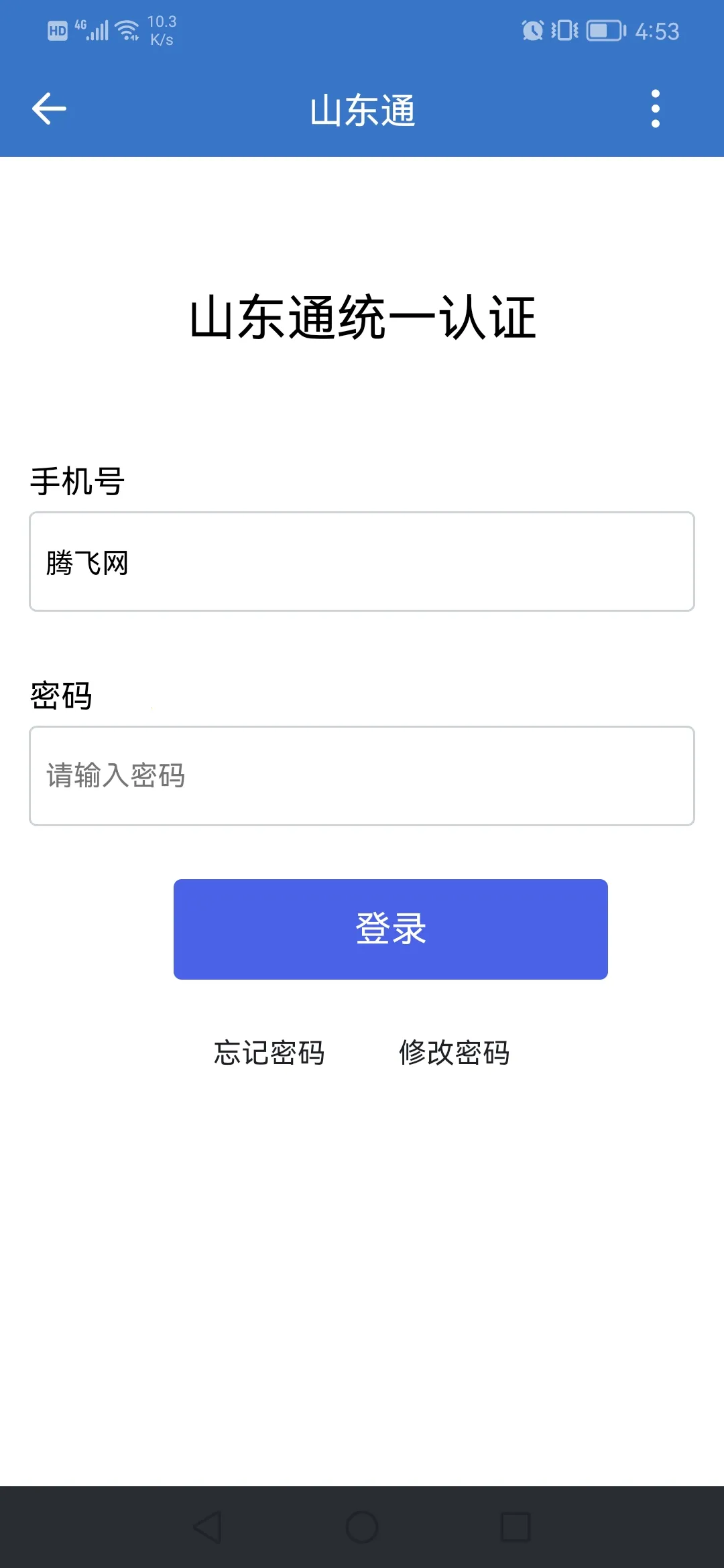Tap the HD call status icon
This screenshot has width=724, height=1568.
pos(58,31)
